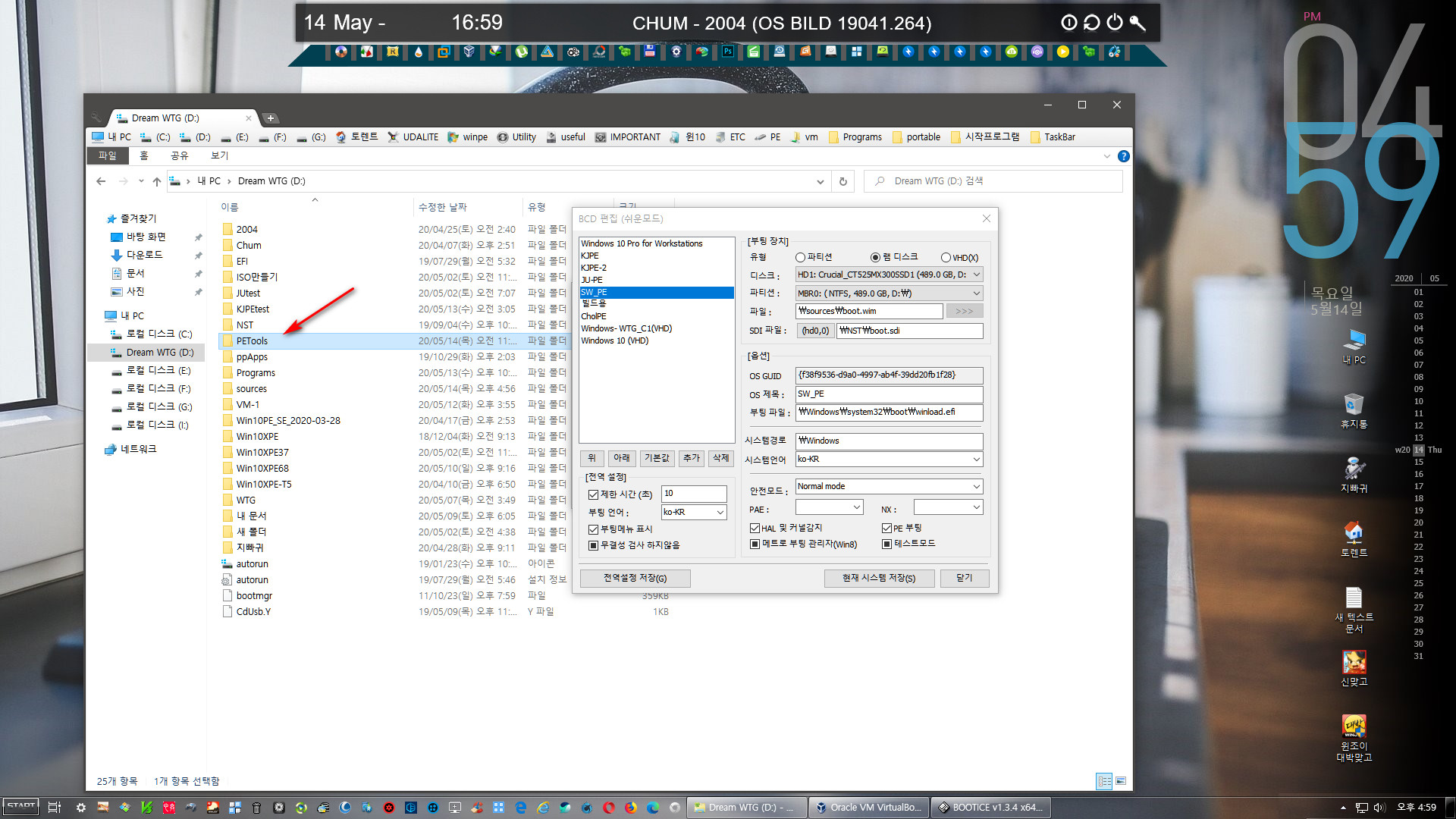1456x819 pixels.
Task: Toggle 무결성 검사 하지않음 checkbox
Action: coord(593,545)
